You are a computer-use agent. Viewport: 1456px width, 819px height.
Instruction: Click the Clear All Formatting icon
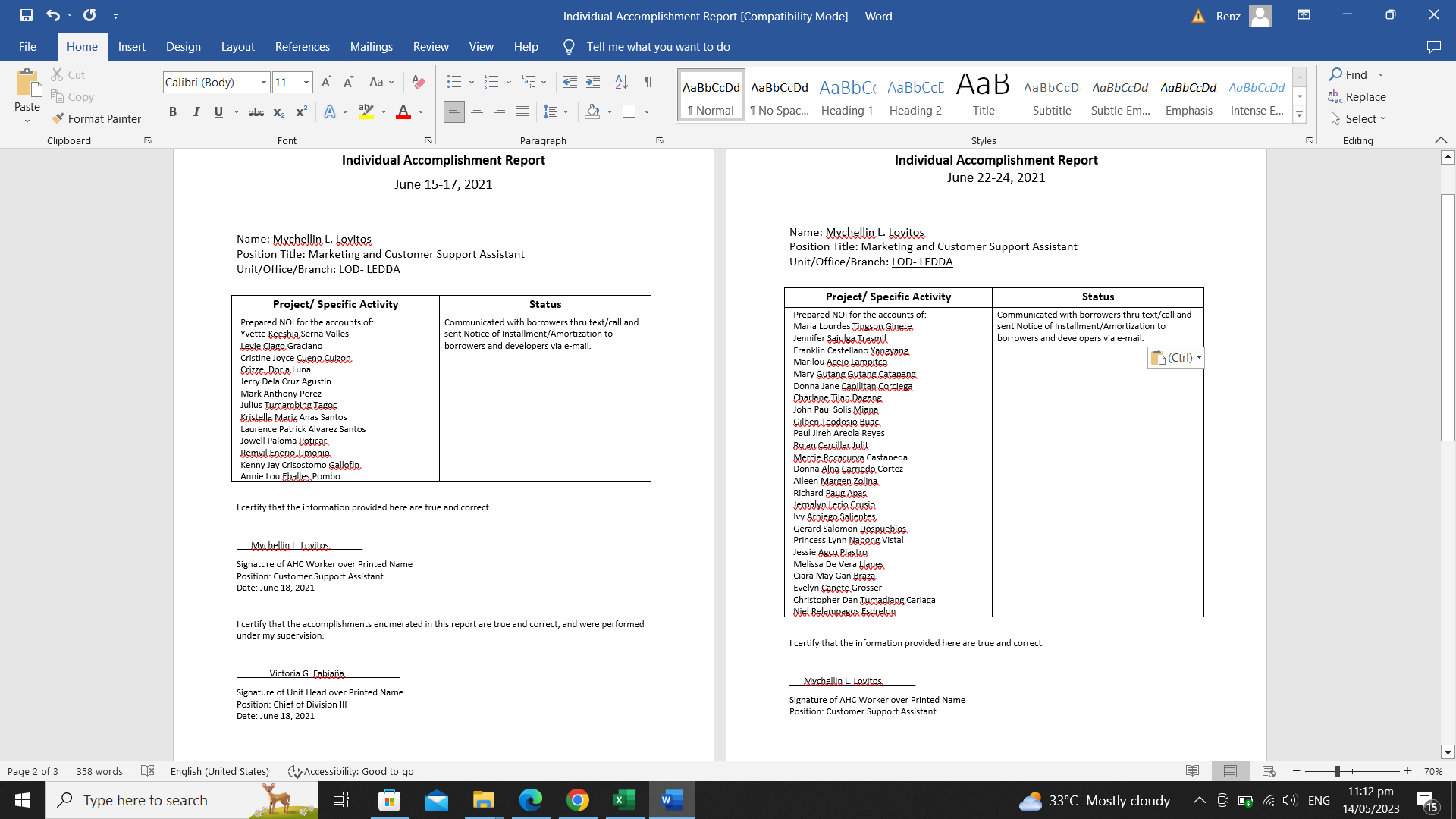(x=418, y=82)
